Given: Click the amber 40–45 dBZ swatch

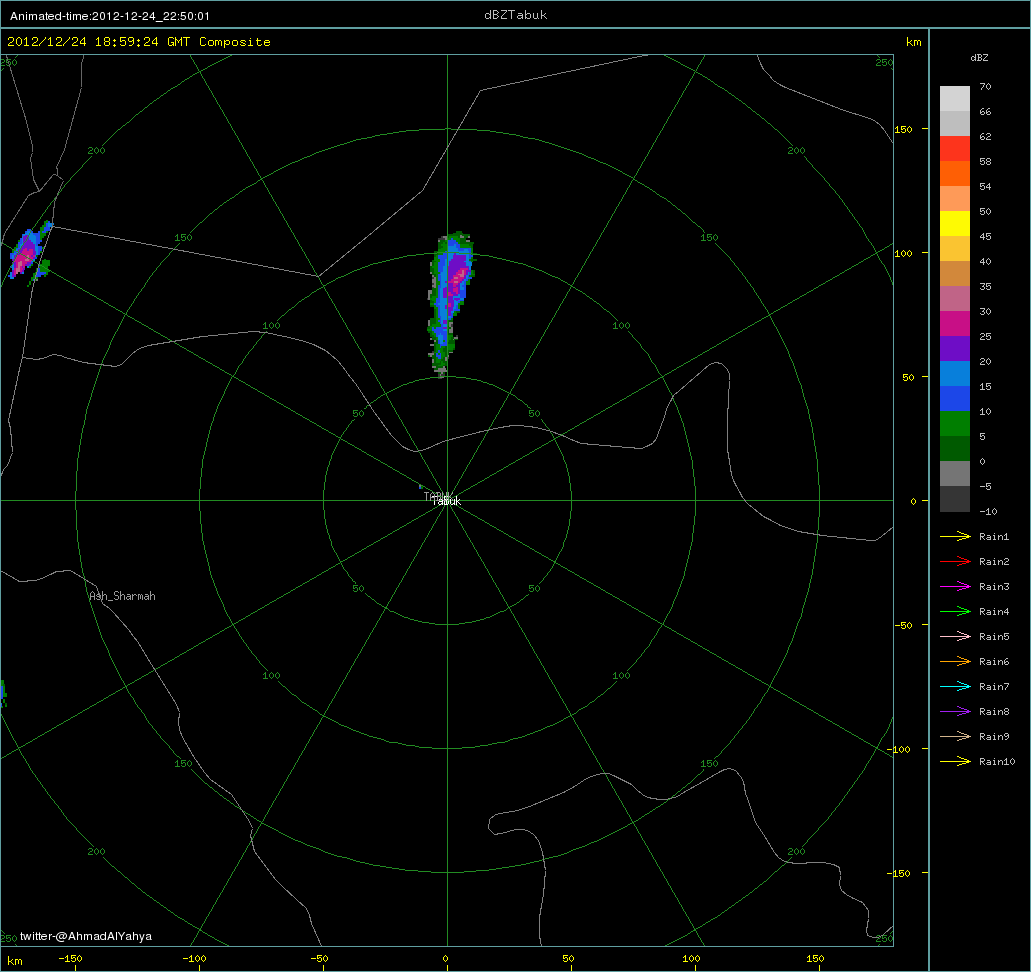Looking at the screenshot, I should [955, 249].
